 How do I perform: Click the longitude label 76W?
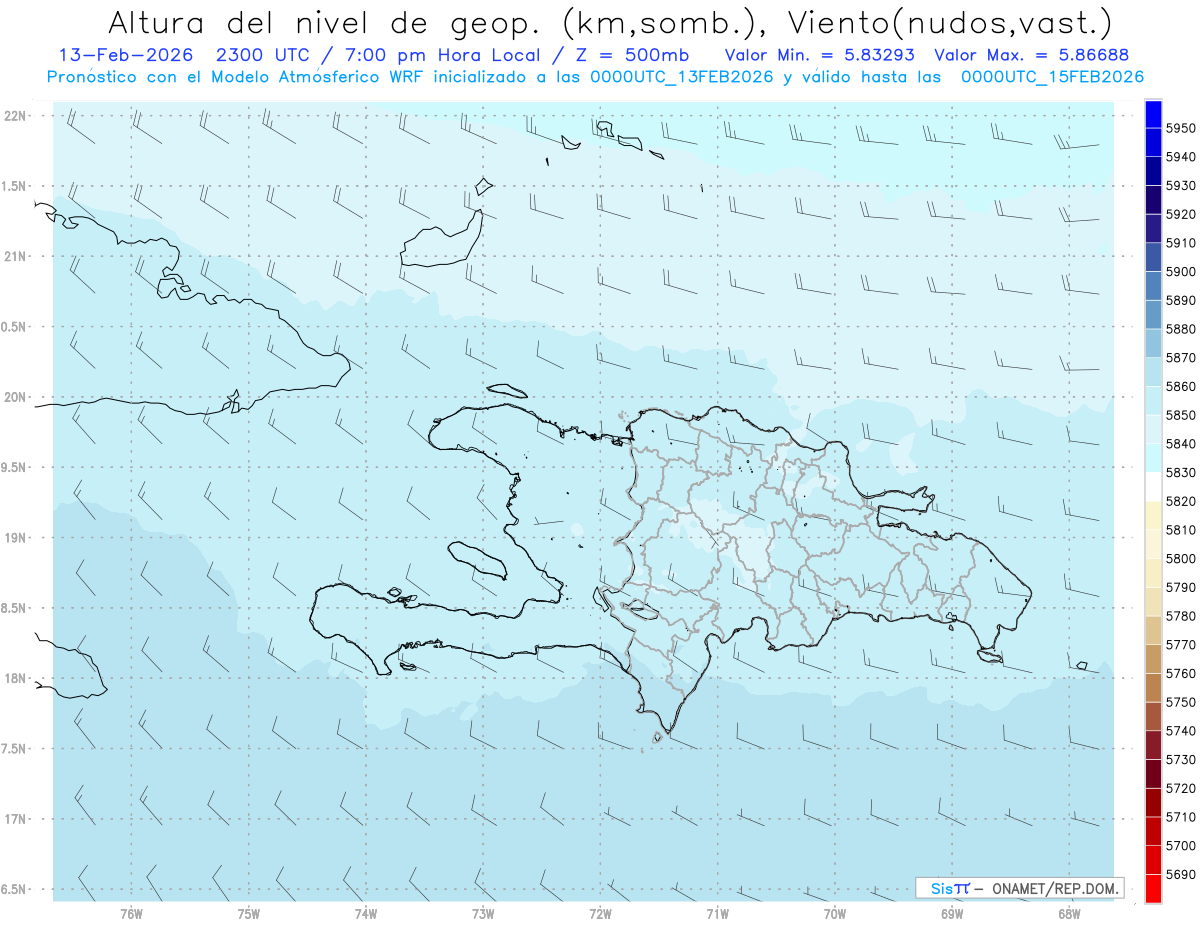(x=131, y=914)
